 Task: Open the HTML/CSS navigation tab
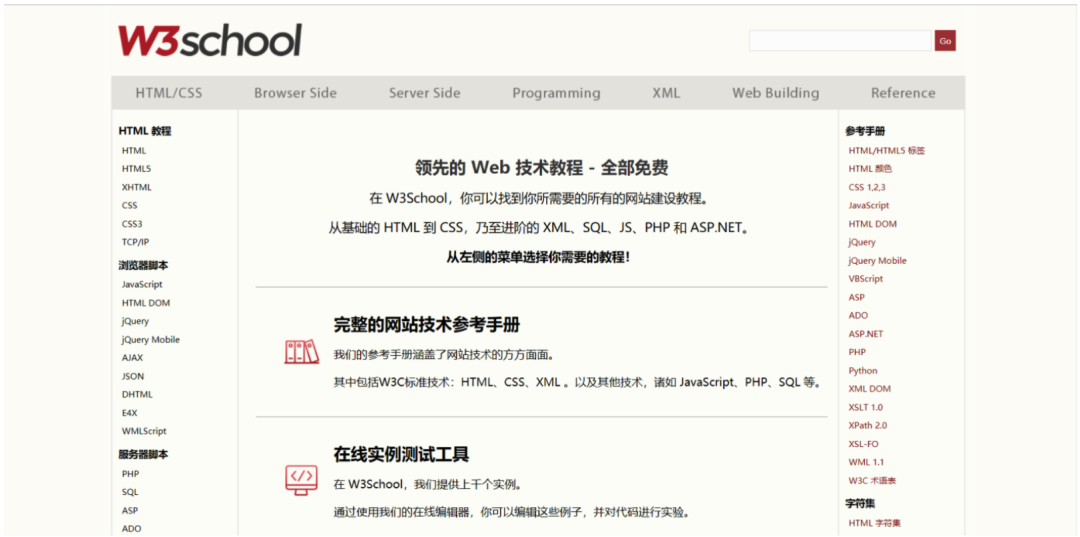tap(169, 93)
